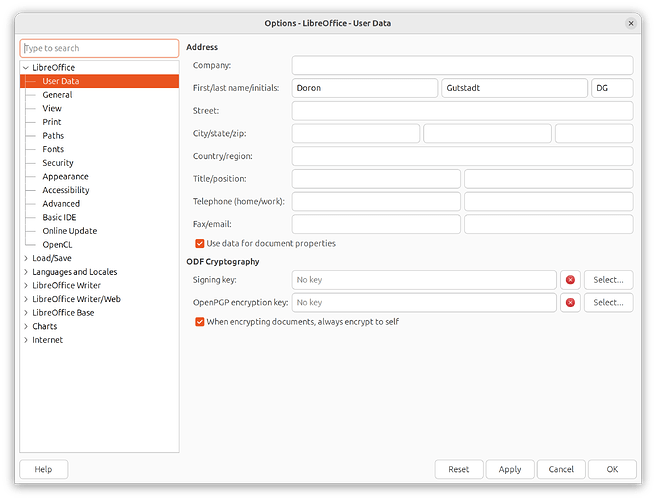Click Select... for OpenPGP encryption key
The image size is (656, 500).
coord(608,303)
